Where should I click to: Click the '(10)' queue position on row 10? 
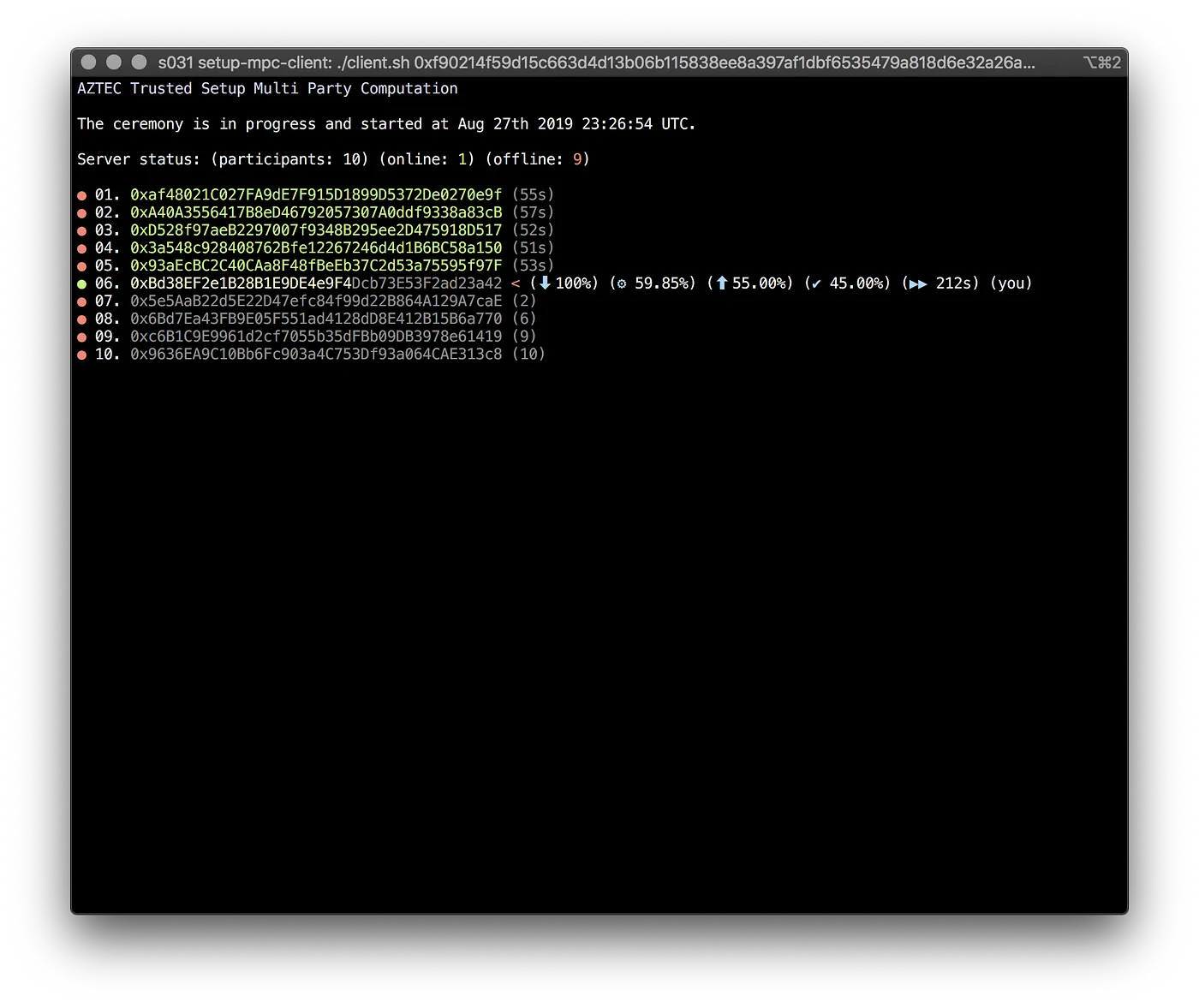[x=528, y=354]
